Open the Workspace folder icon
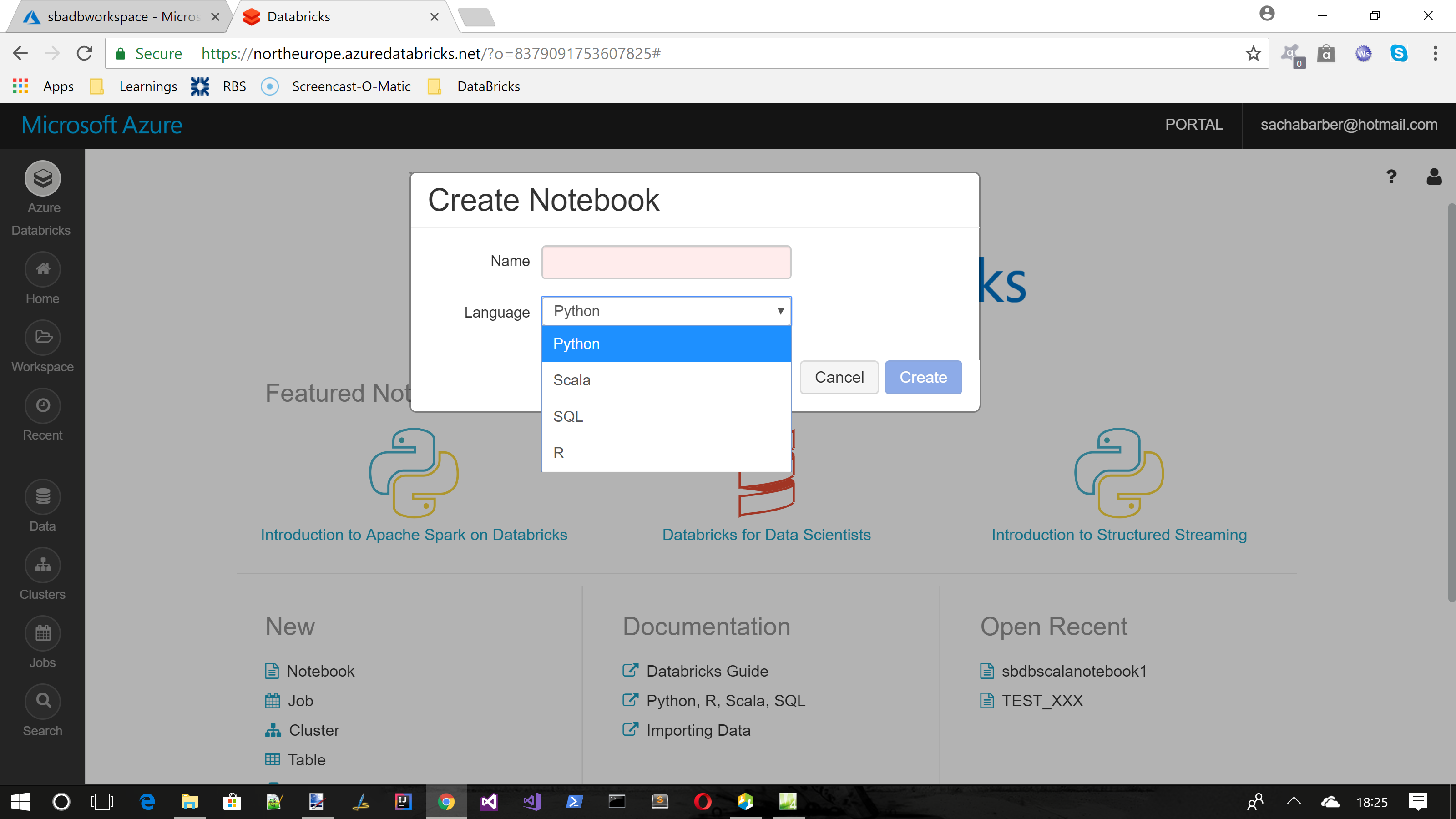The image size is (1456, 819). pyautogui.click(x=43, y=338)
